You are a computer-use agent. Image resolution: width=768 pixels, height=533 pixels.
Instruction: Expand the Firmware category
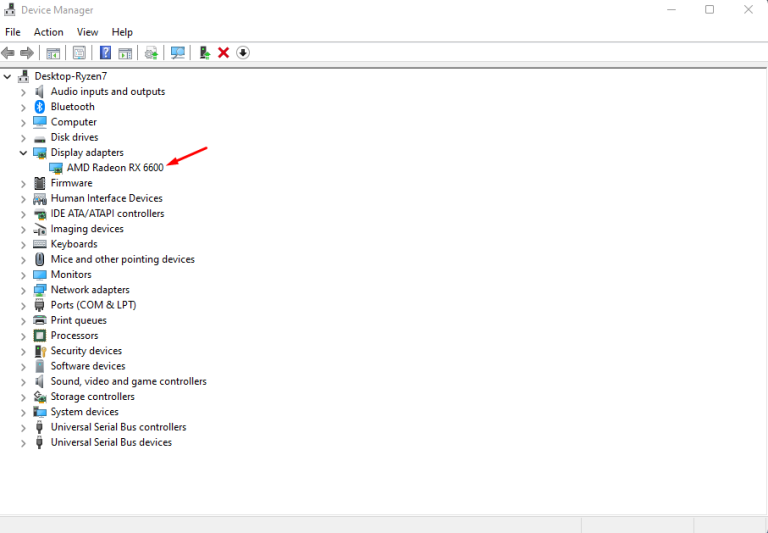[x=23, y=184]
